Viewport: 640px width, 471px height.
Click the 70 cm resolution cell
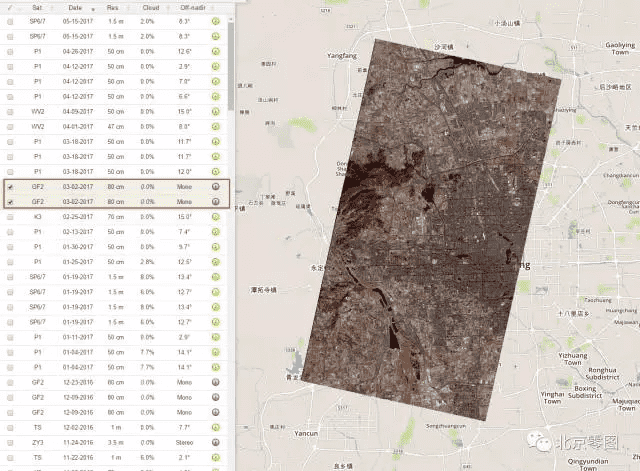click(x=116, y=217)
